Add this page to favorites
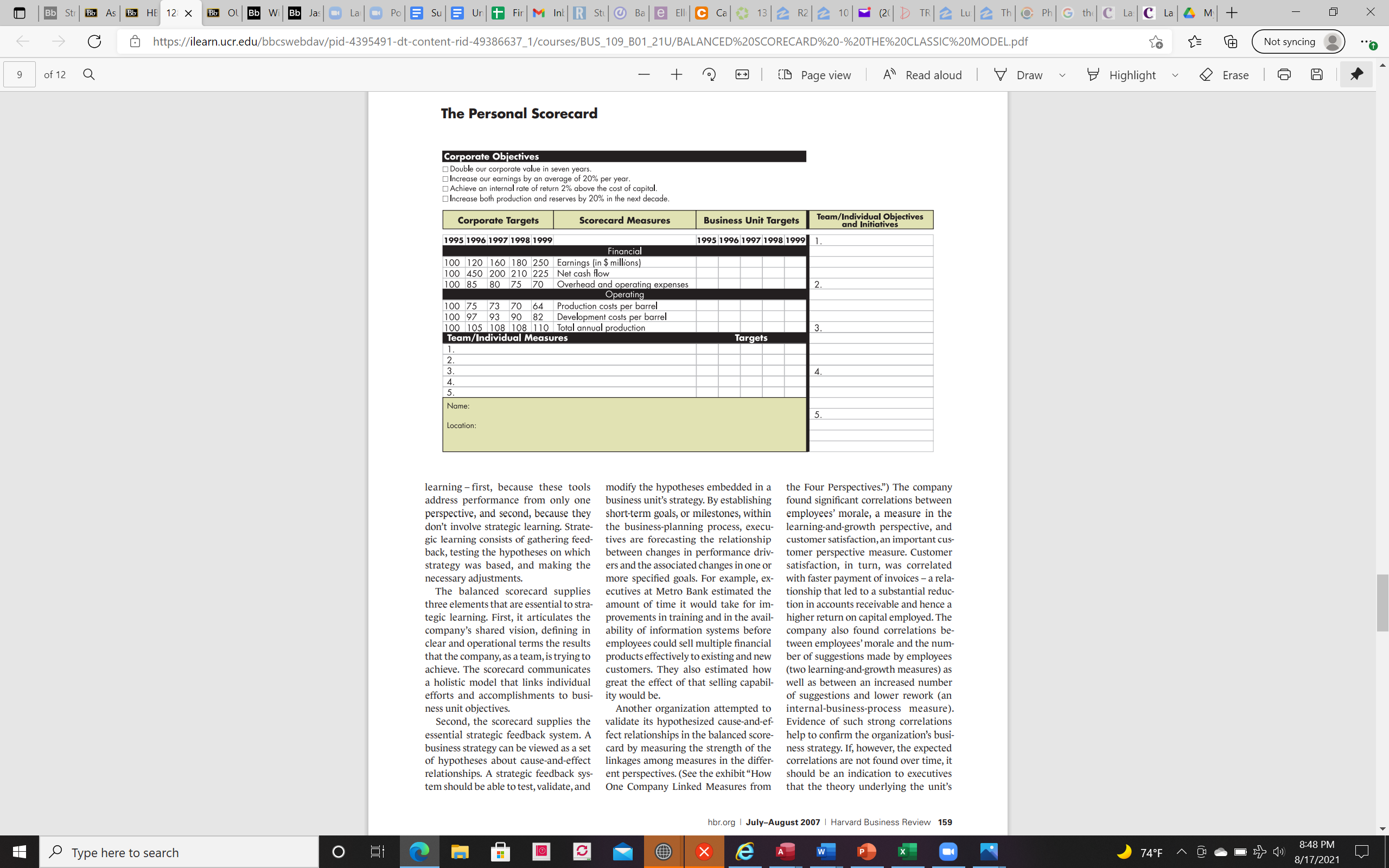Image resolution: width=1389 pixels, height=868 pixels. 1156,41
